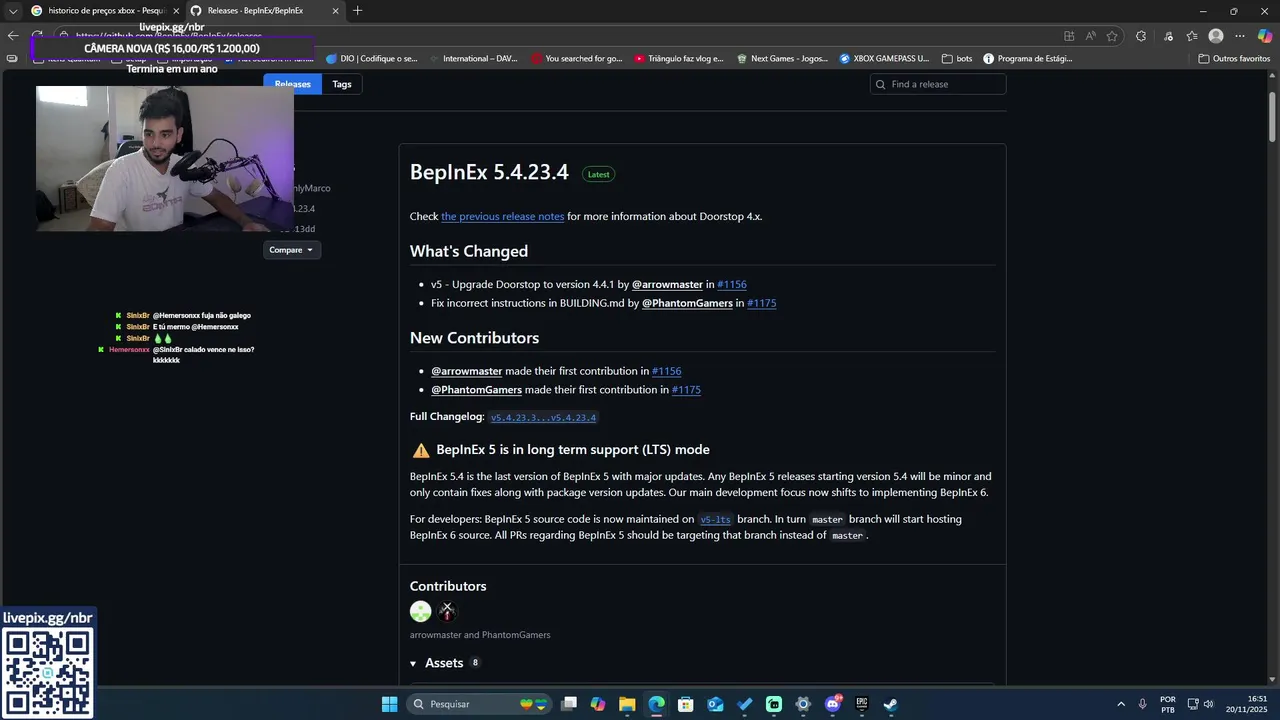Viewport: 1280px width, 720px height.
Task: Click the network icon in system tray
Action: tap(1192, 704)
